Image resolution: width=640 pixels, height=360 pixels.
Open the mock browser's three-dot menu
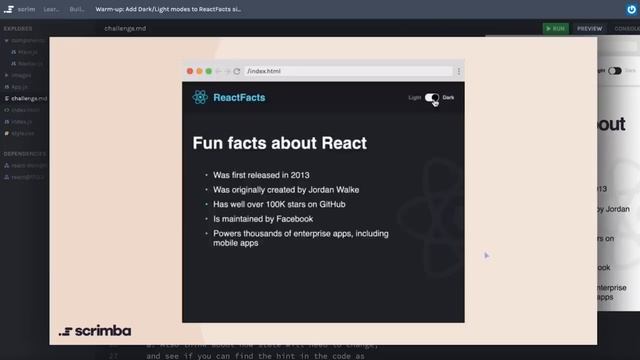coord(459,71)
